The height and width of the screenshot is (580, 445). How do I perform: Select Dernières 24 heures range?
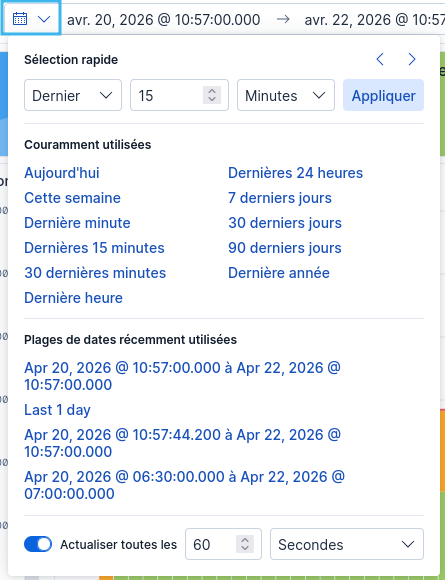(x=296, y=173)
